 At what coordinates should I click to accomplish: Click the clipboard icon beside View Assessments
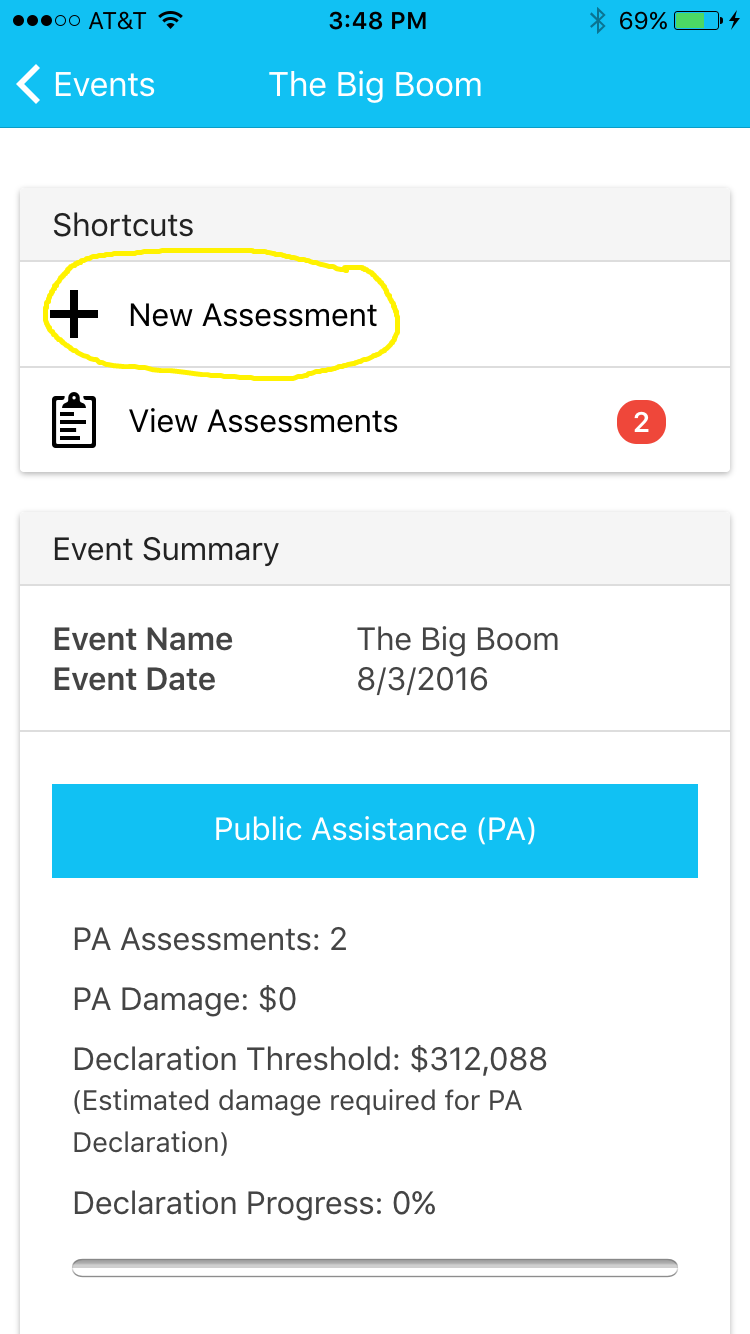(74, 421)
